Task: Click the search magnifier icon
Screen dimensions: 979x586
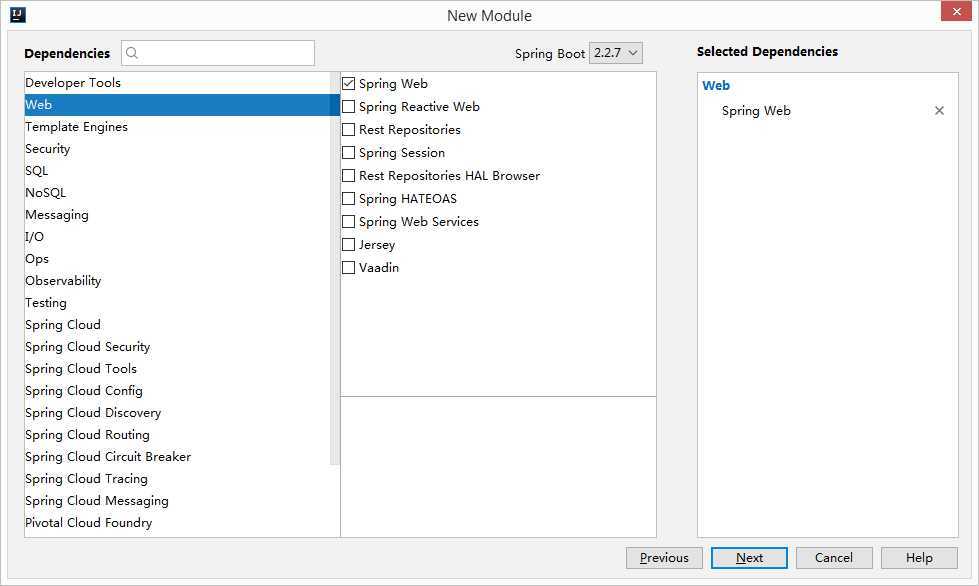Action: pos(132,53)
